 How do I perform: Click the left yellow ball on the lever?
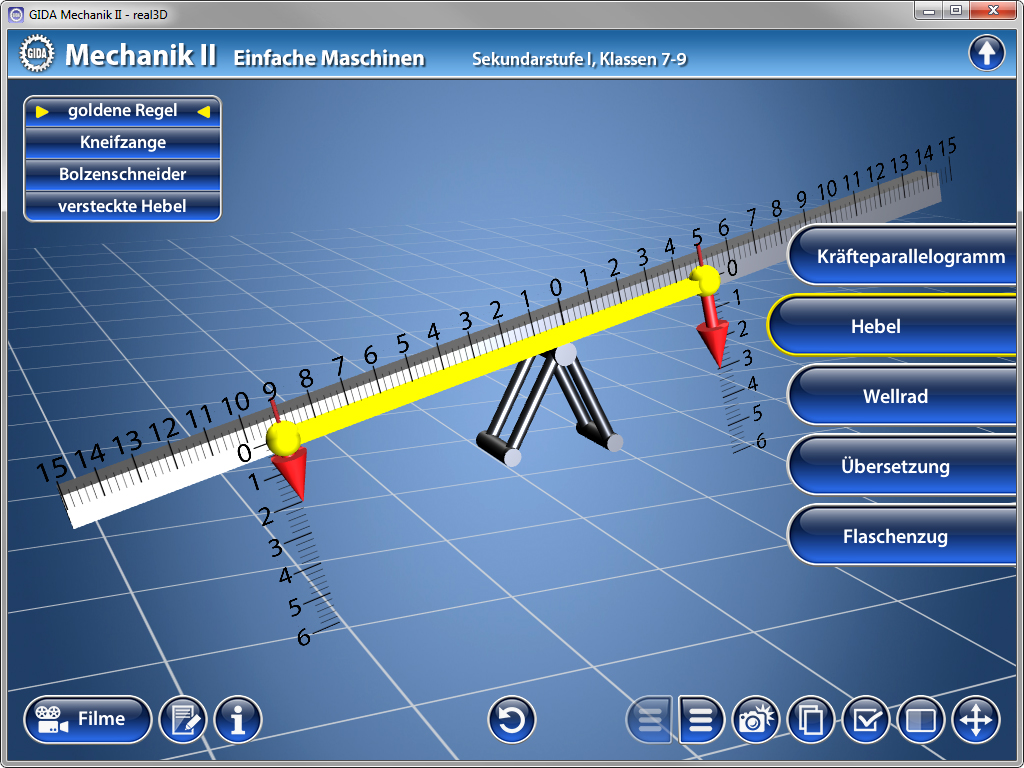tap(283, 437)
